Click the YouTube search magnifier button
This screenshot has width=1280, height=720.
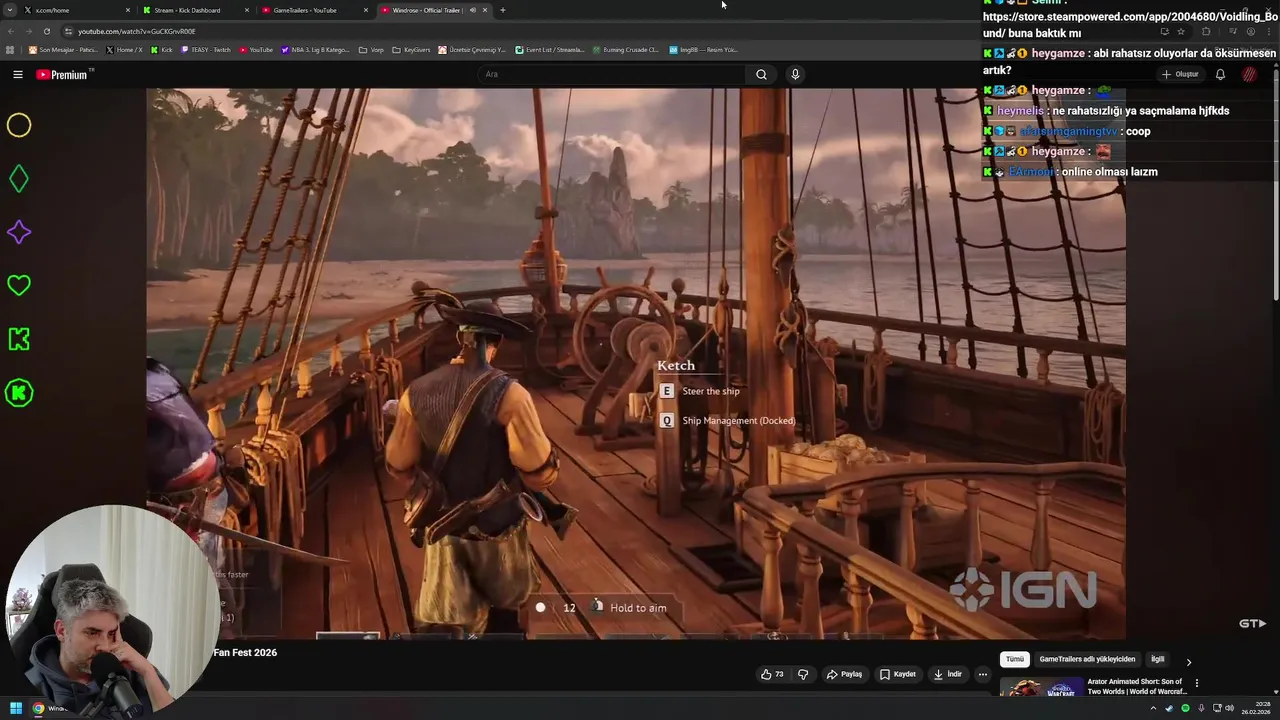pos(761,74)
